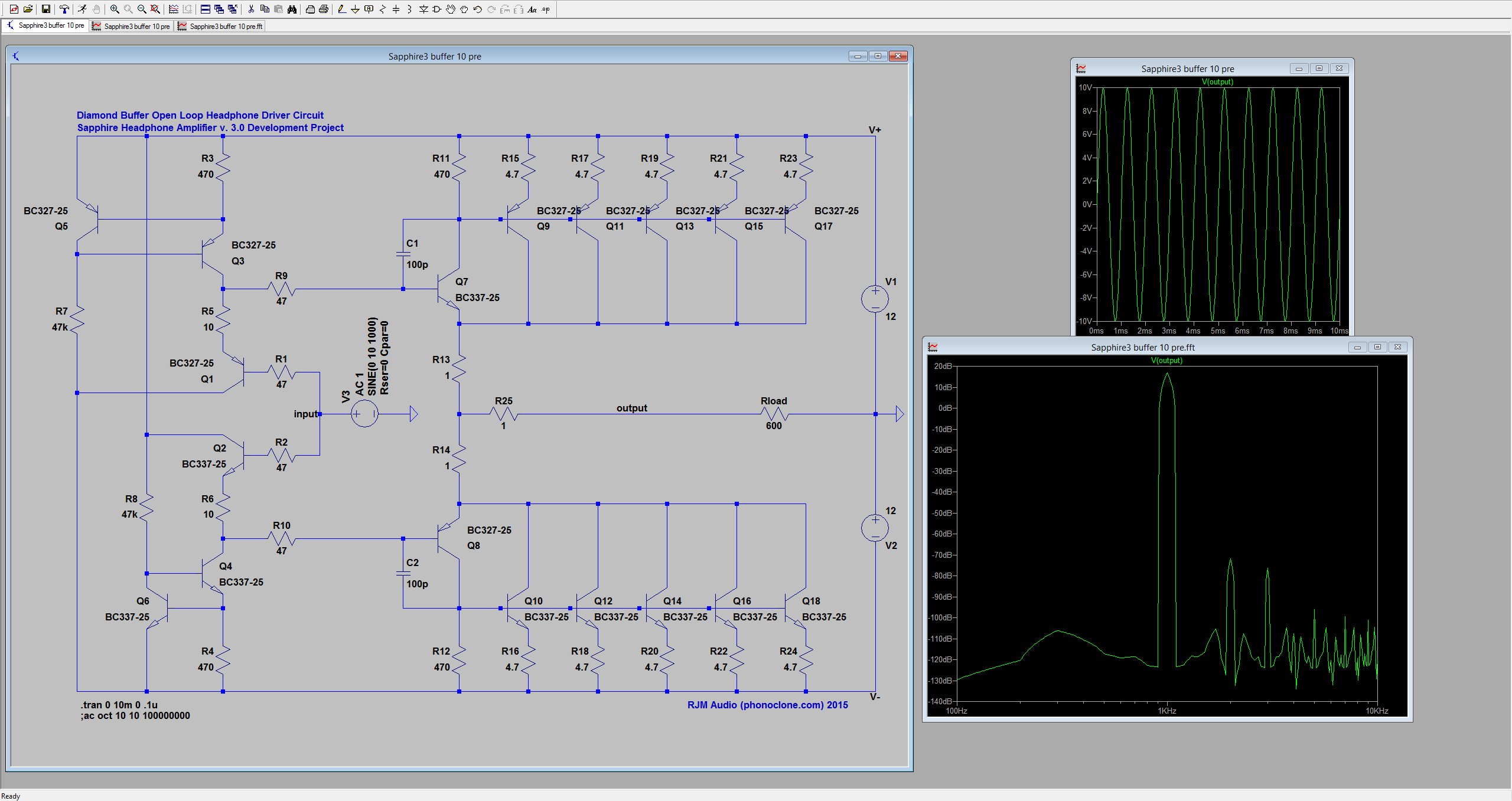Select the Draw Wire pencil tool
Viewport: 1512px width, 801px height.
[341, 9]
